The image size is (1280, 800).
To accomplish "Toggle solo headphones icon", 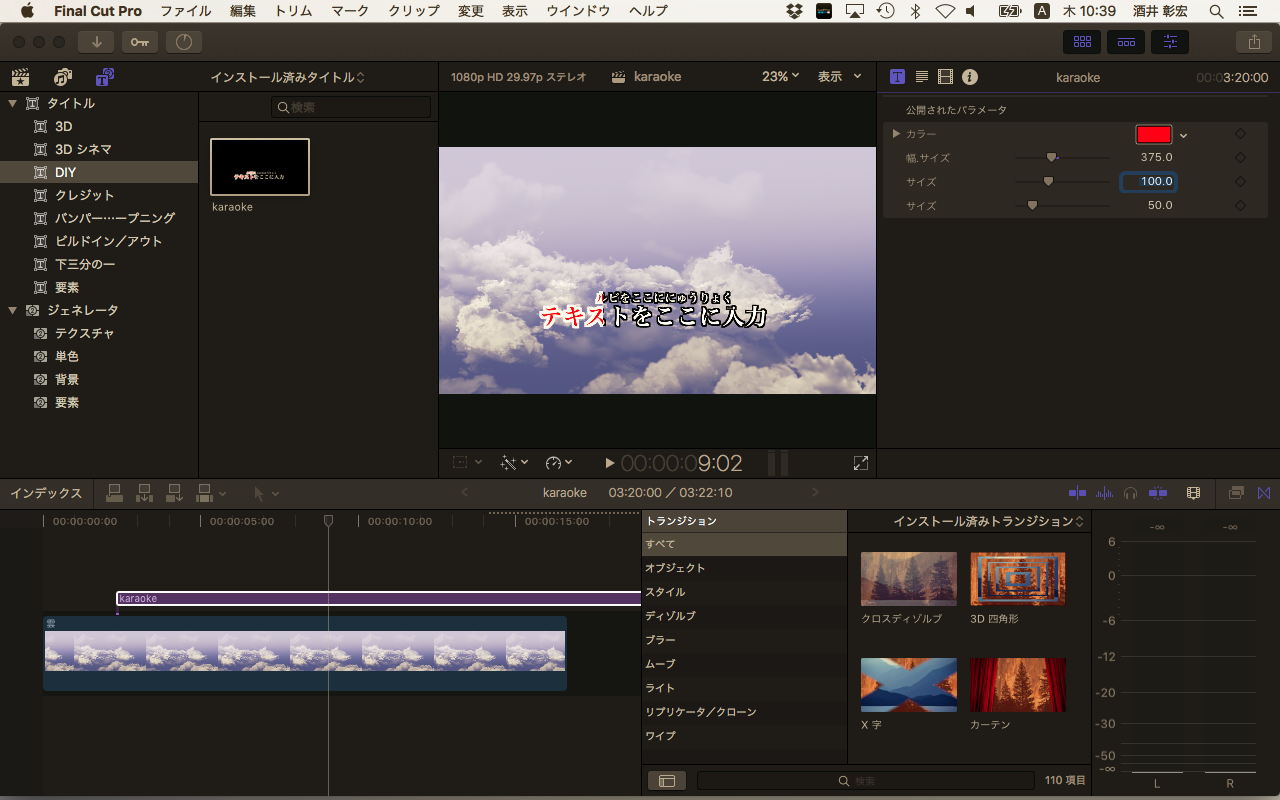I will pyautogui.click(x=1131, y=493).
